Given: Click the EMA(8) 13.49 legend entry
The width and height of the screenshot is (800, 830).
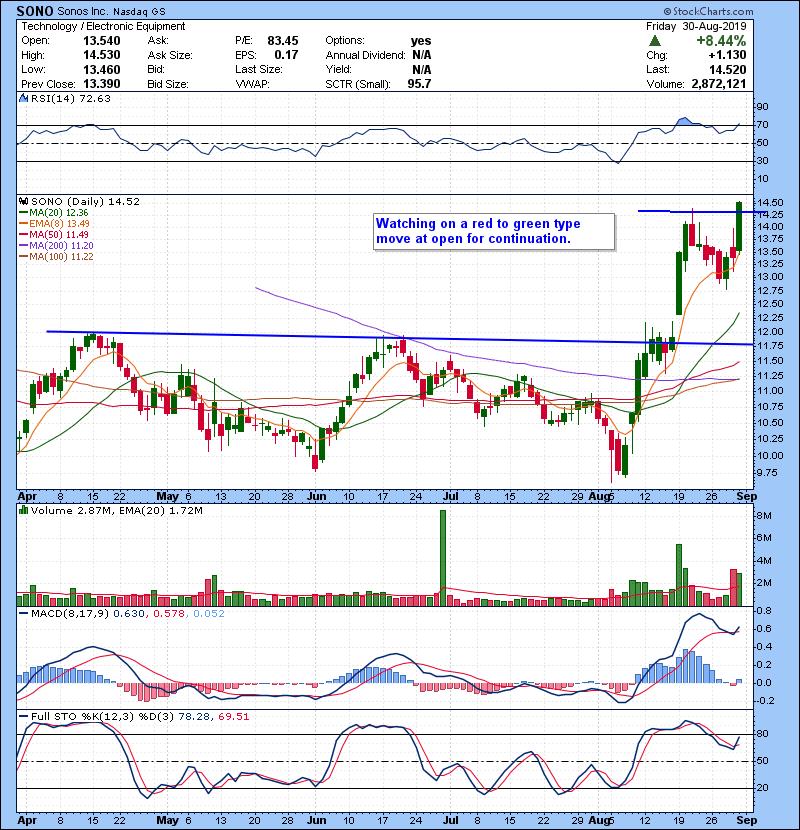Looking at the screenshot, I should click(x=54, y=223).
